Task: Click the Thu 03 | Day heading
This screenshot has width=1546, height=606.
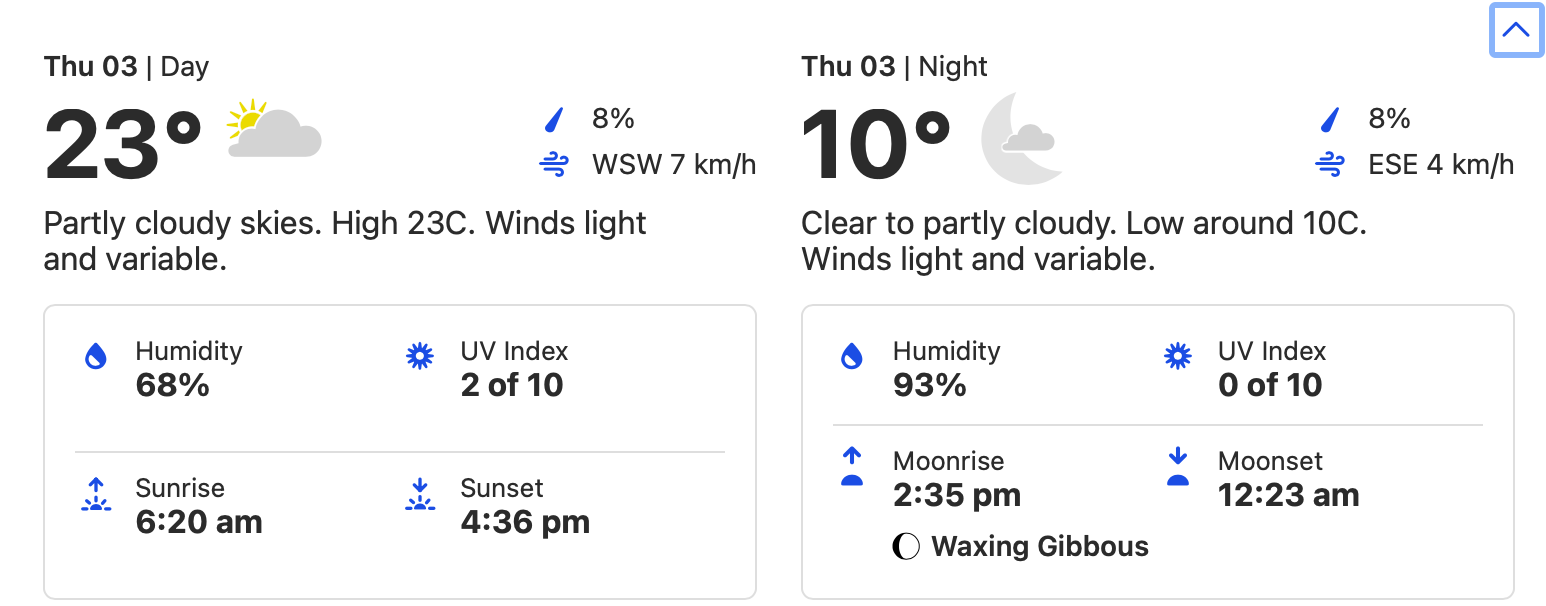Action: point(127,67)
